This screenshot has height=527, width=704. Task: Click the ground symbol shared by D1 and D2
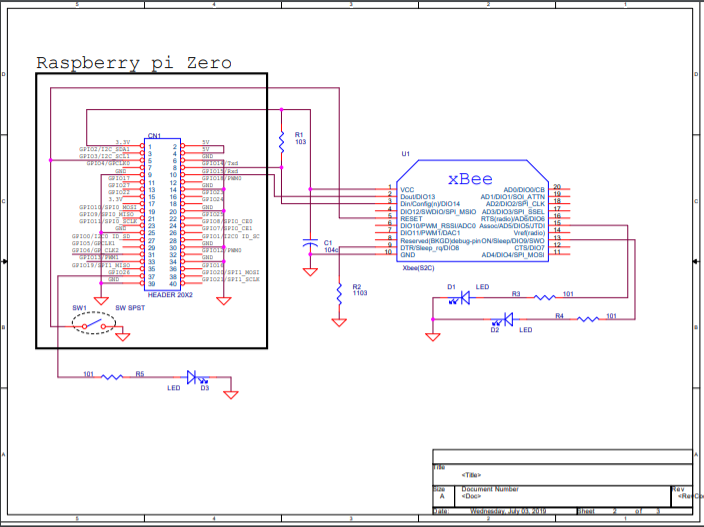coord(433,337)
